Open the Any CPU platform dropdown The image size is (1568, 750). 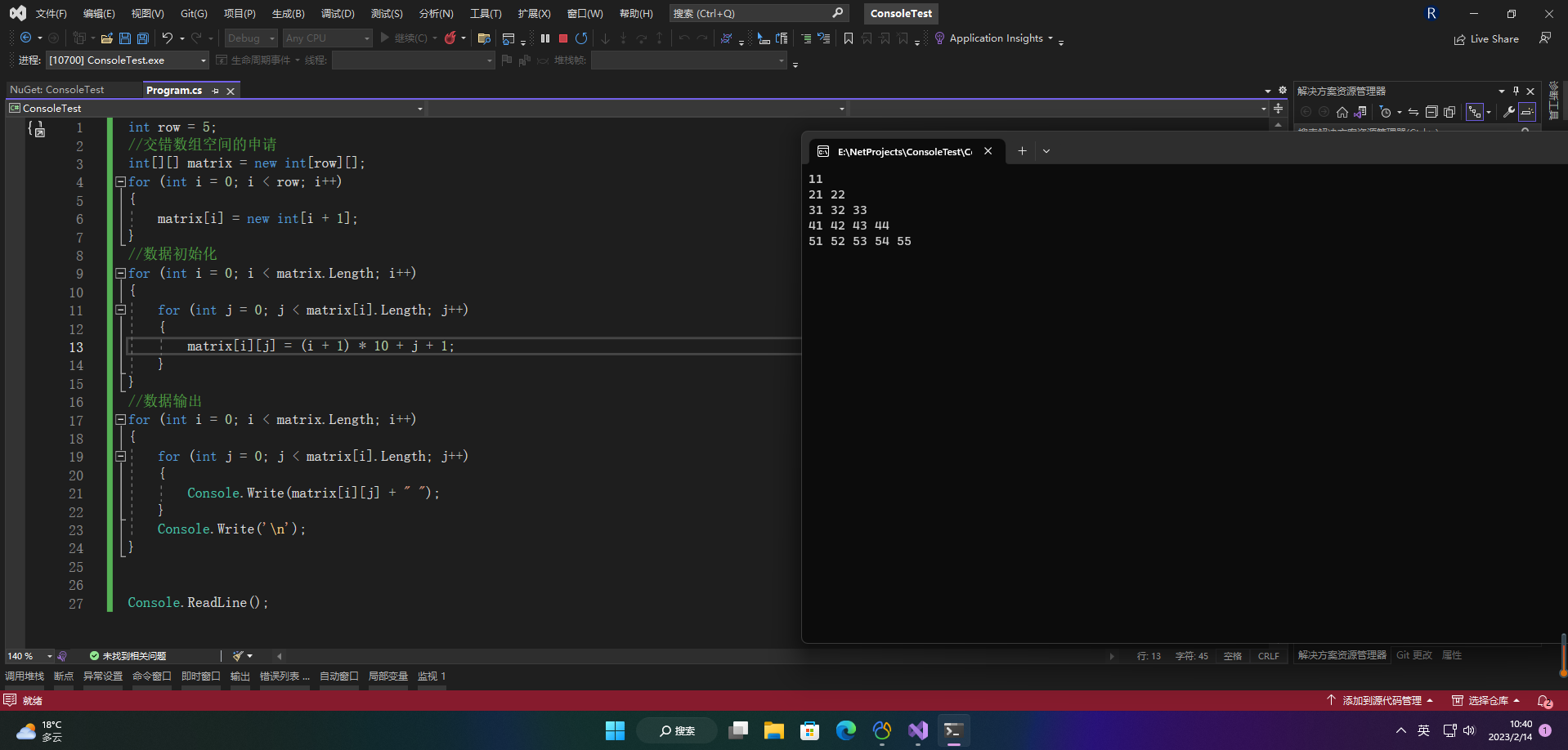point(328,38)
